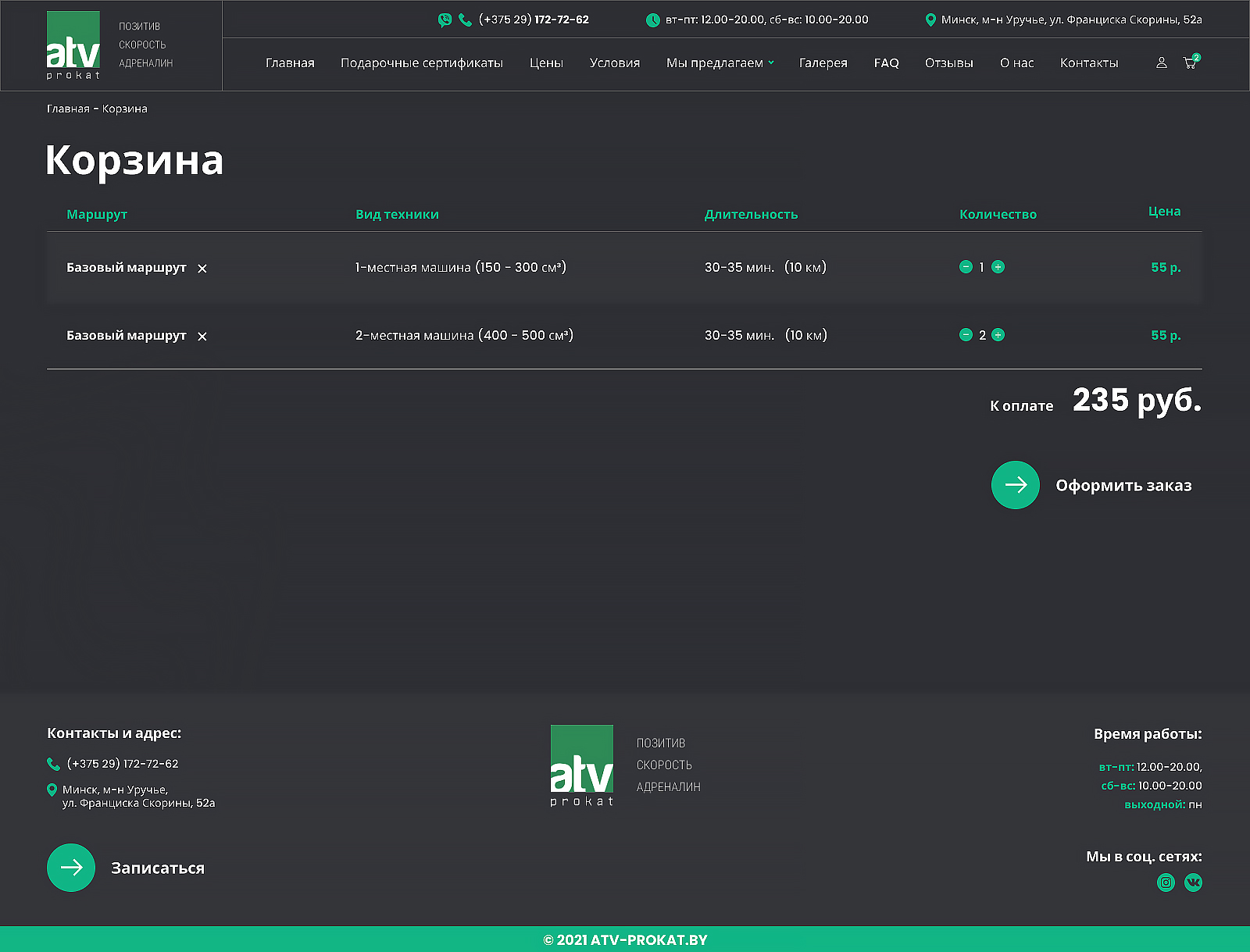Decrease quantity of 2-местная машина
Viewport: 1250px width, 952px height.
pyautogui.click(x=966, y=335)
